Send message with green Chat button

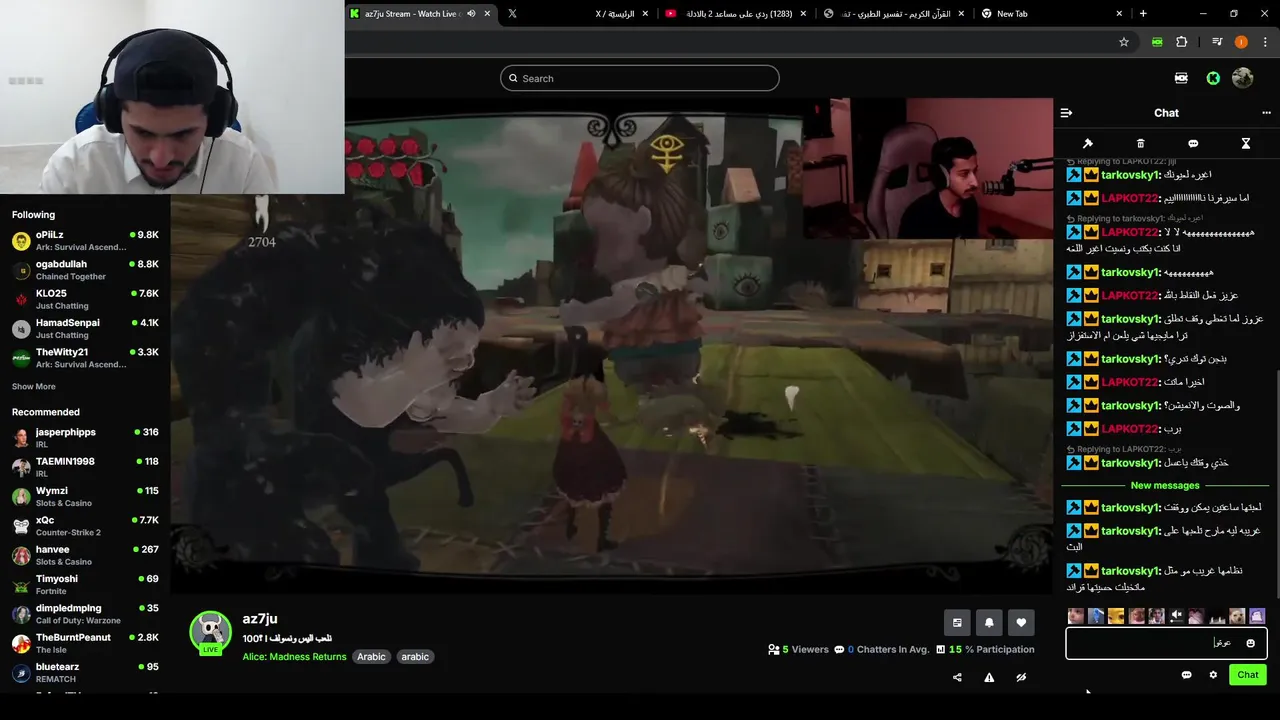point(1248,675)
